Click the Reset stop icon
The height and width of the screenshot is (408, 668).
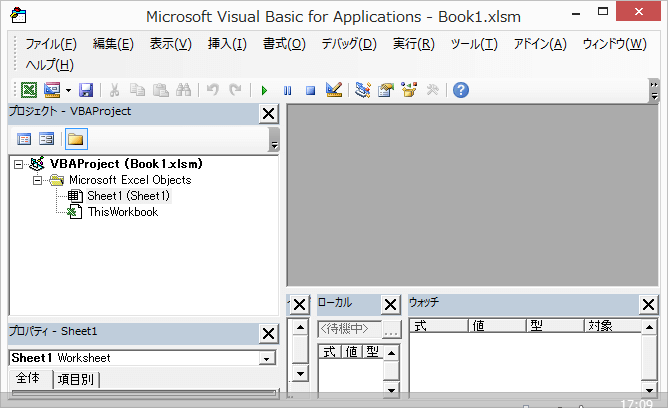pyautogui.click(x=311, y=91)
